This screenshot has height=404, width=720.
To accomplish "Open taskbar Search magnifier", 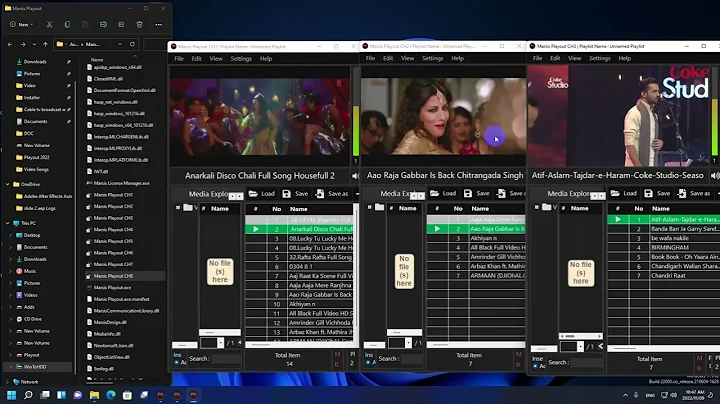I will [28, 395].
